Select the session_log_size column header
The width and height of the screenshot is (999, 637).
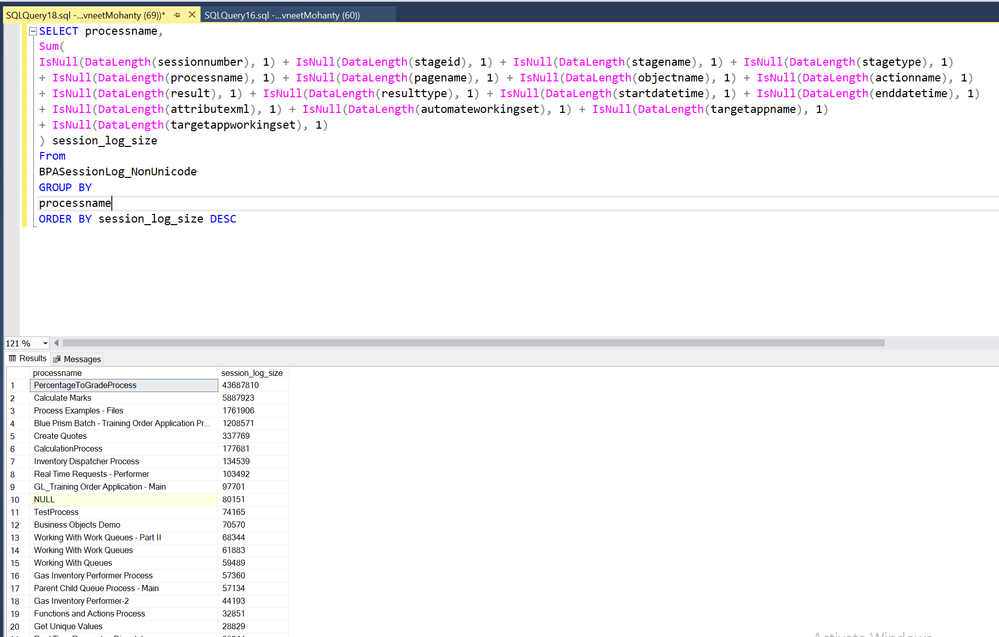(x=252, y=373)
